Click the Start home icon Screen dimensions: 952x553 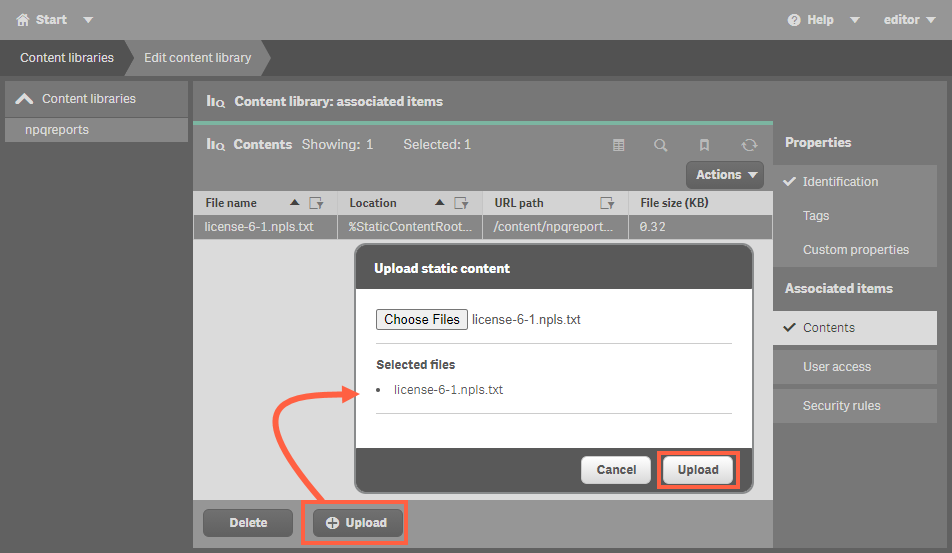pyautogui.click(x=22, y=20)
